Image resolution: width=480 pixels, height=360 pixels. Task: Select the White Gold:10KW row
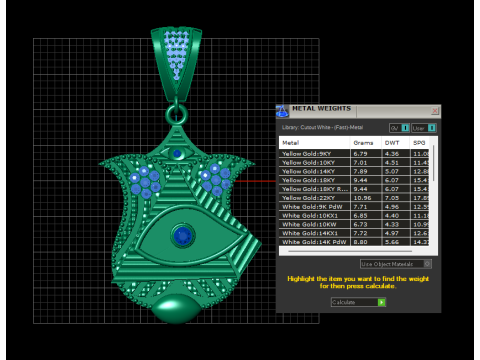tap(354, 224)
